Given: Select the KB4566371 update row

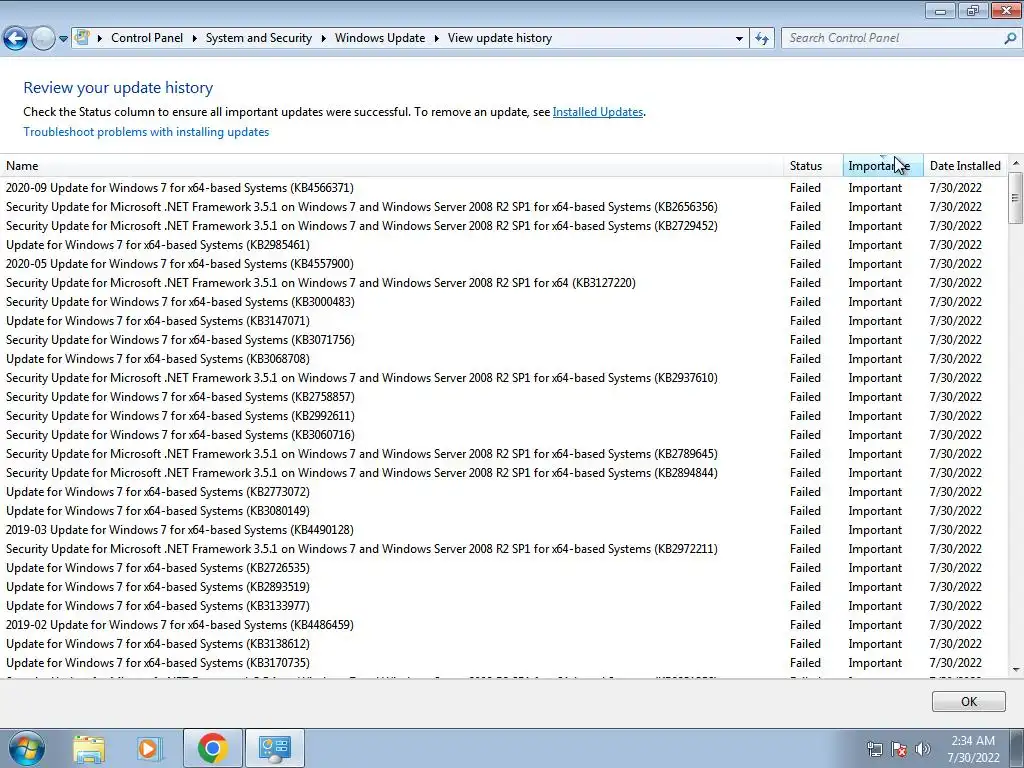Looking at the screenshot, I should point(503,188).
